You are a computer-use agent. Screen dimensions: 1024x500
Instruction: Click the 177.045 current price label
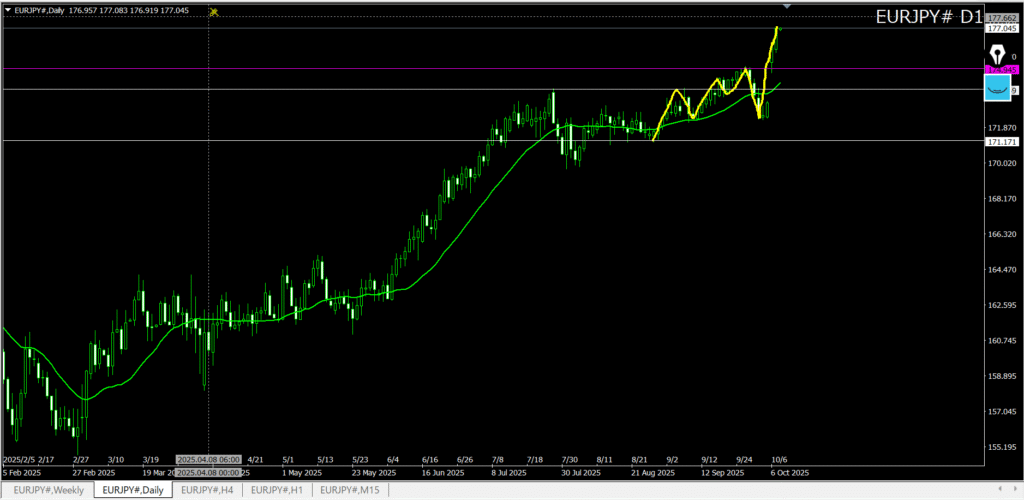(x=1001, y=29)
